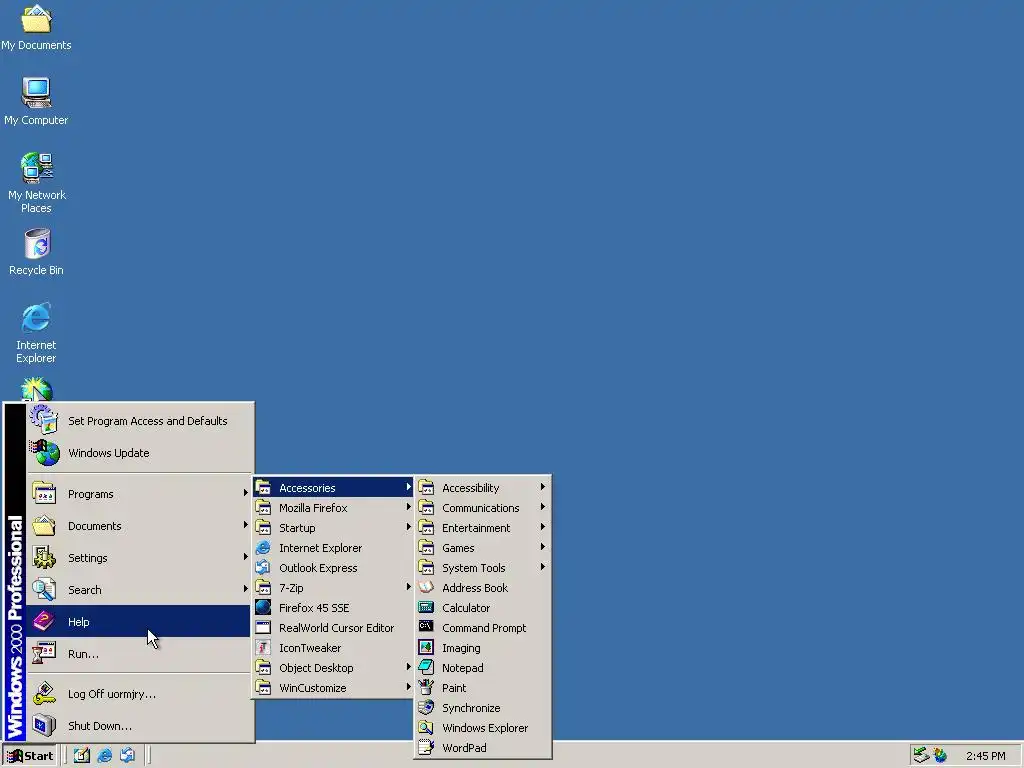The image size is (1024, 768).
Task: Expand the Programs submenu arrow
Action: point(246,493)
